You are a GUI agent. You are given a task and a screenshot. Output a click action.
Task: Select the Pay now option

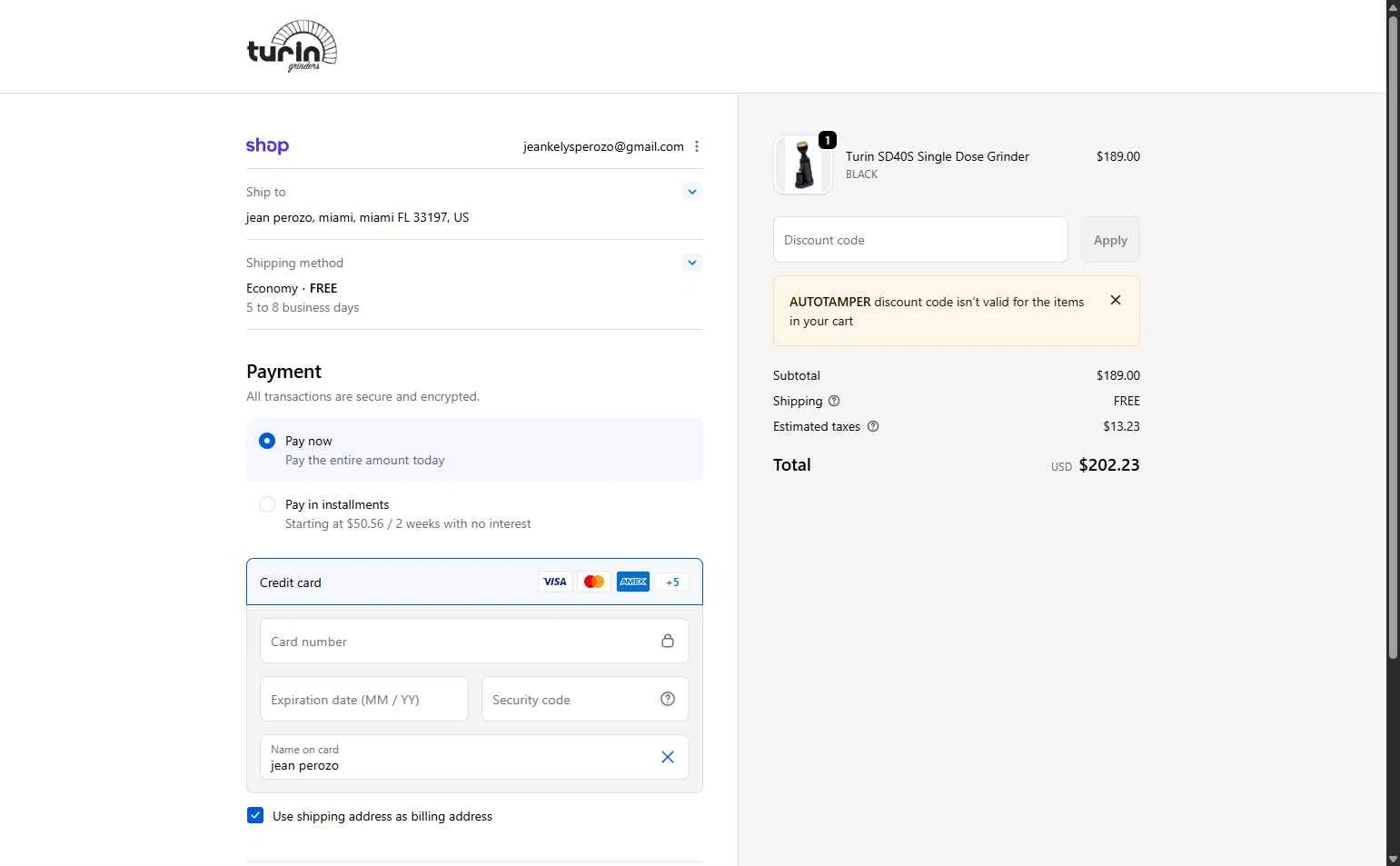pos(267,441)
